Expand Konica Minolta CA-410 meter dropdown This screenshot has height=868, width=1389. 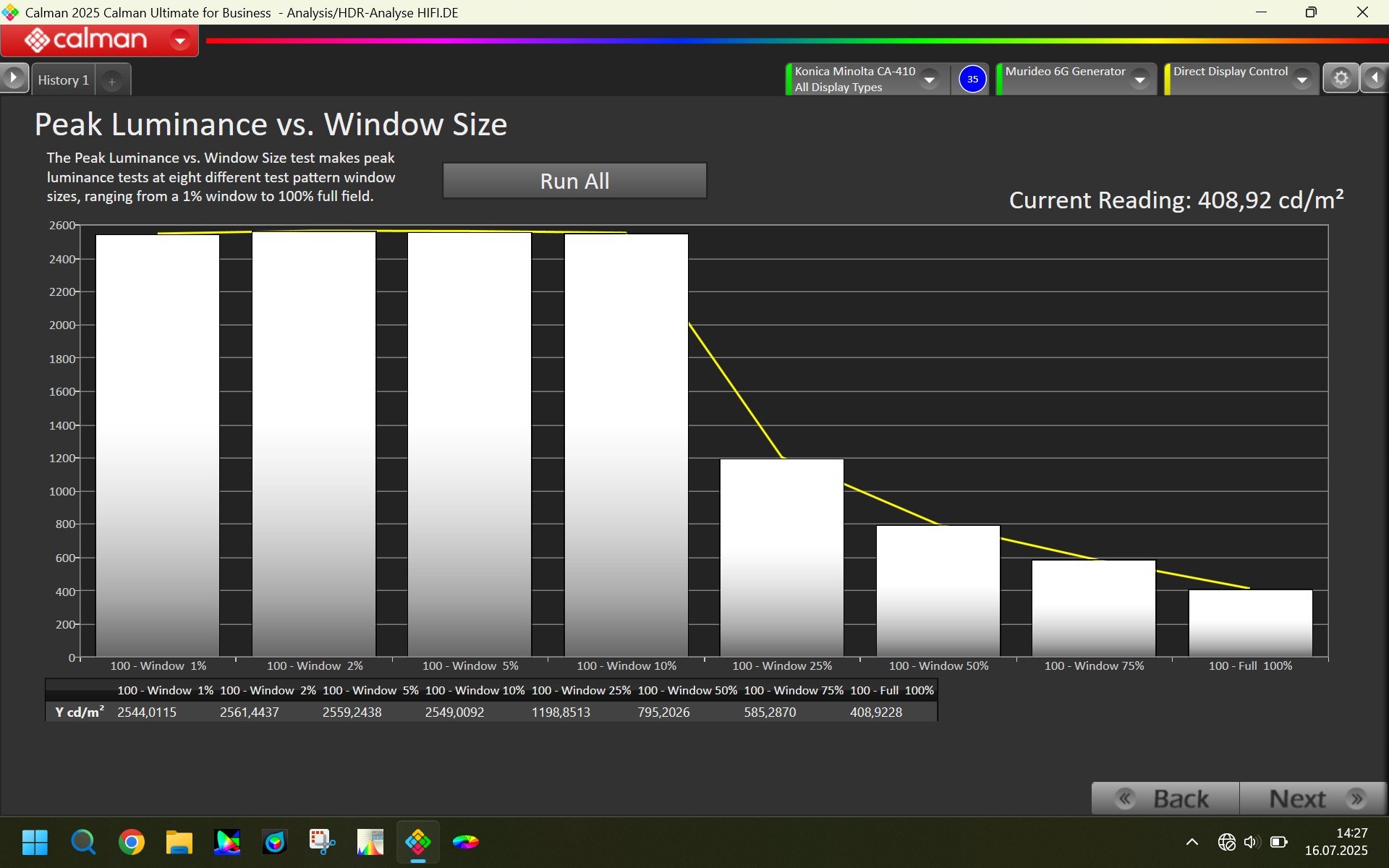[930, 80]
